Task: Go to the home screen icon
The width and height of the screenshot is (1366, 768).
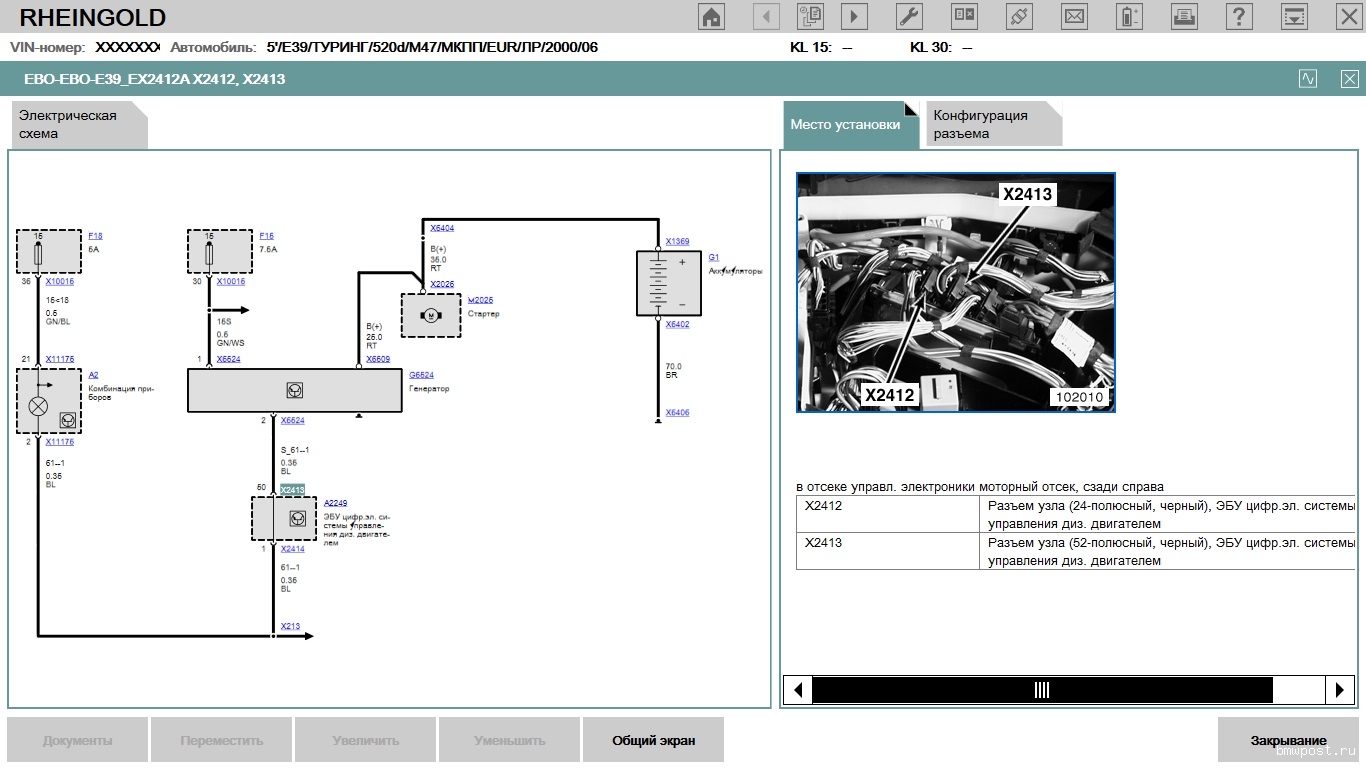Action: click(711, 16)
